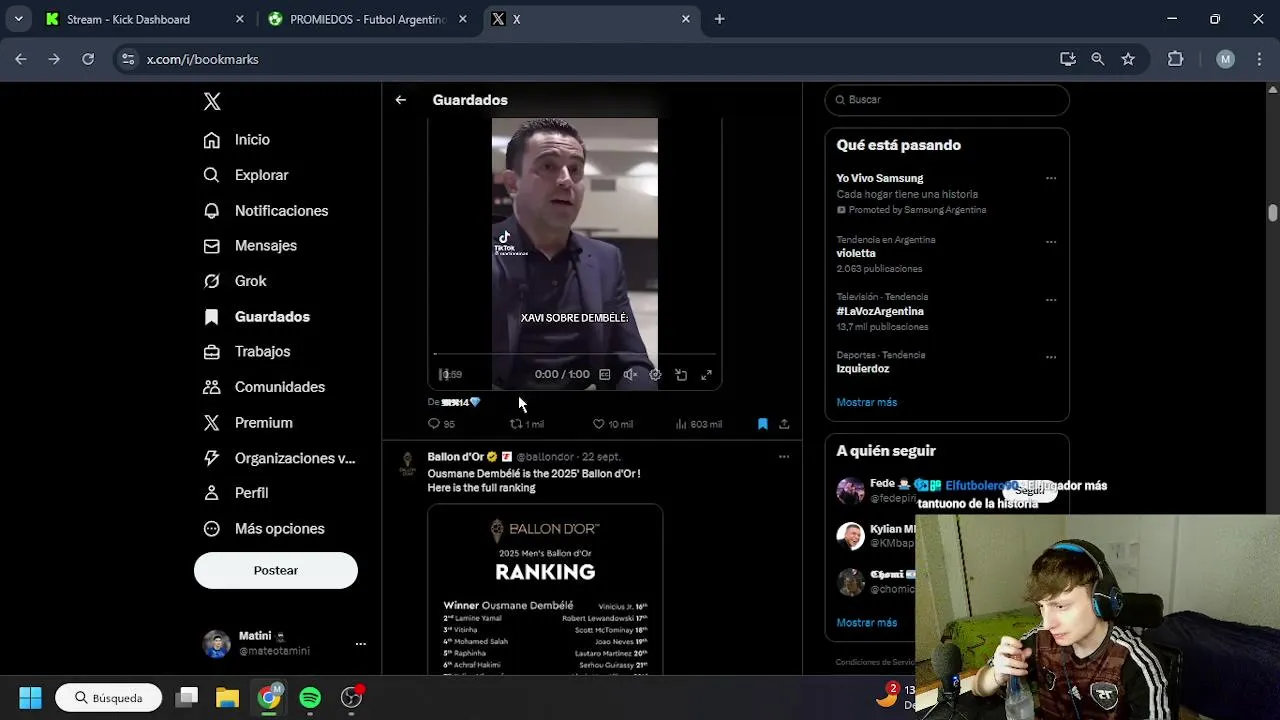Share the video post
Image resolution: width=1280 pixels, height=720 pixels.
tap(784, 424)
